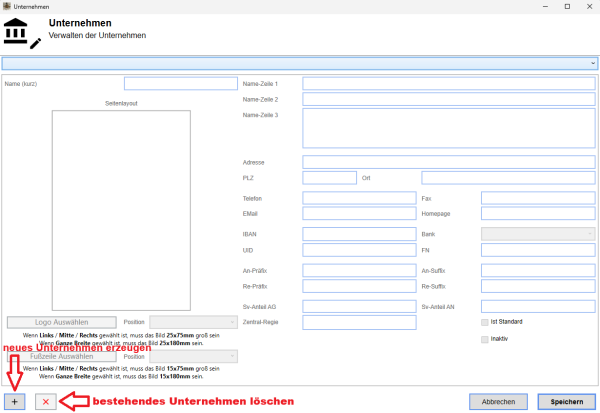Click the PLZ input field

coord(329,178)
